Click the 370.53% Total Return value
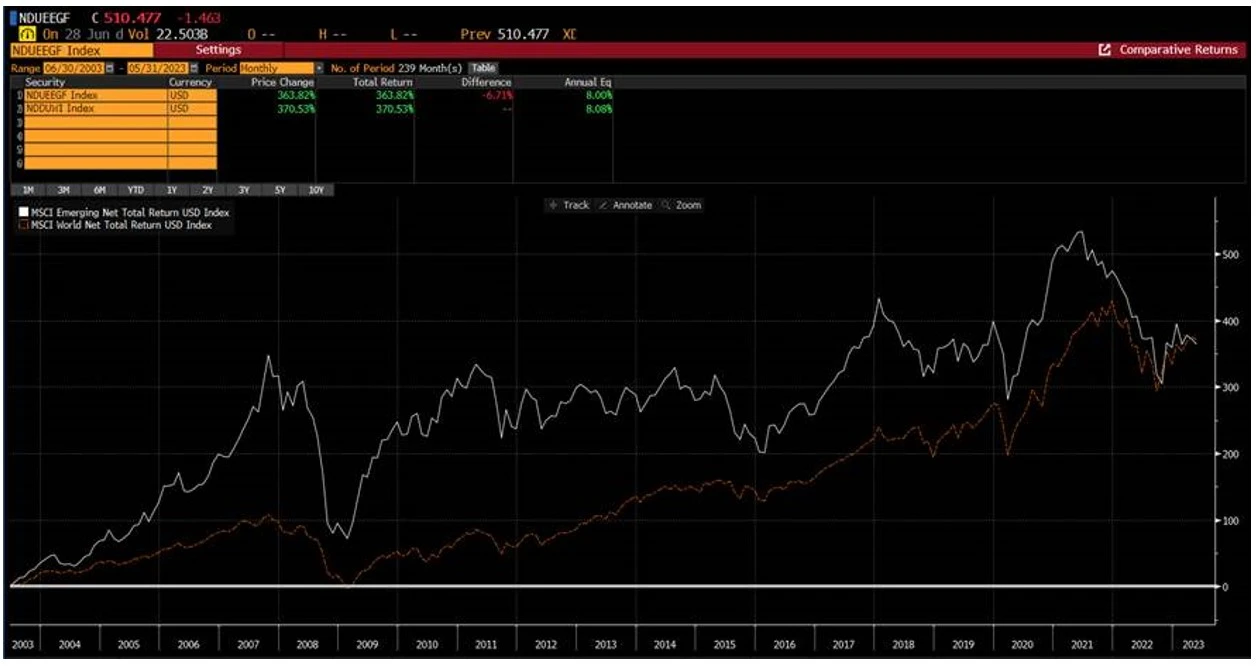This screenshot has height=666, width=1256. pos(395,108)
